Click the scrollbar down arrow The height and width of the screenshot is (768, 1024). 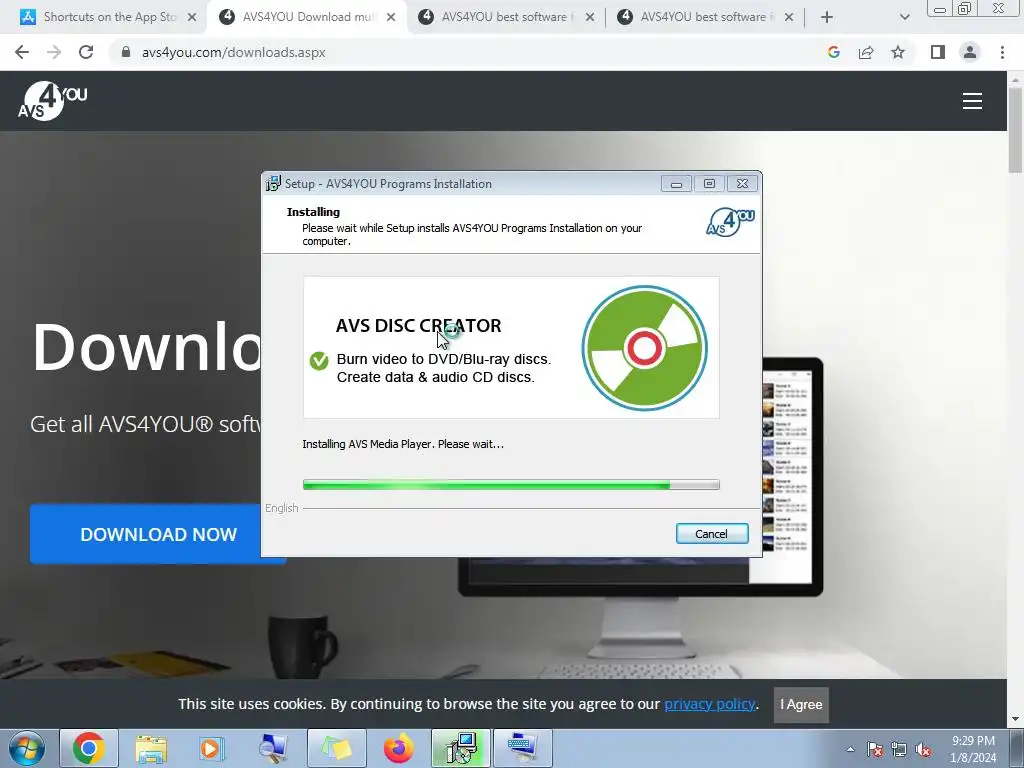point(1015,719)
